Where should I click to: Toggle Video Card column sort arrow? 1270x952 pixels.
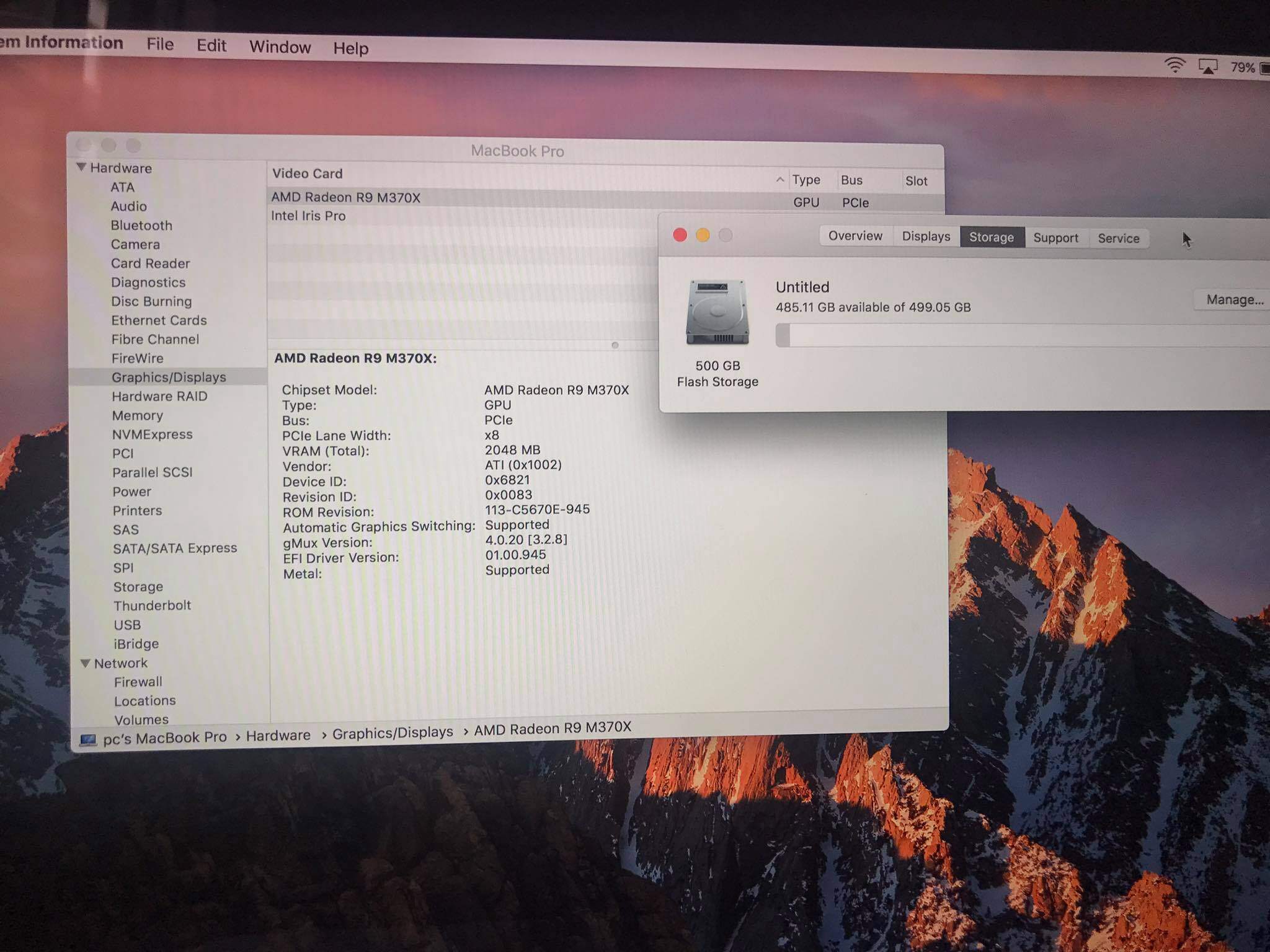tap(779, 180)
